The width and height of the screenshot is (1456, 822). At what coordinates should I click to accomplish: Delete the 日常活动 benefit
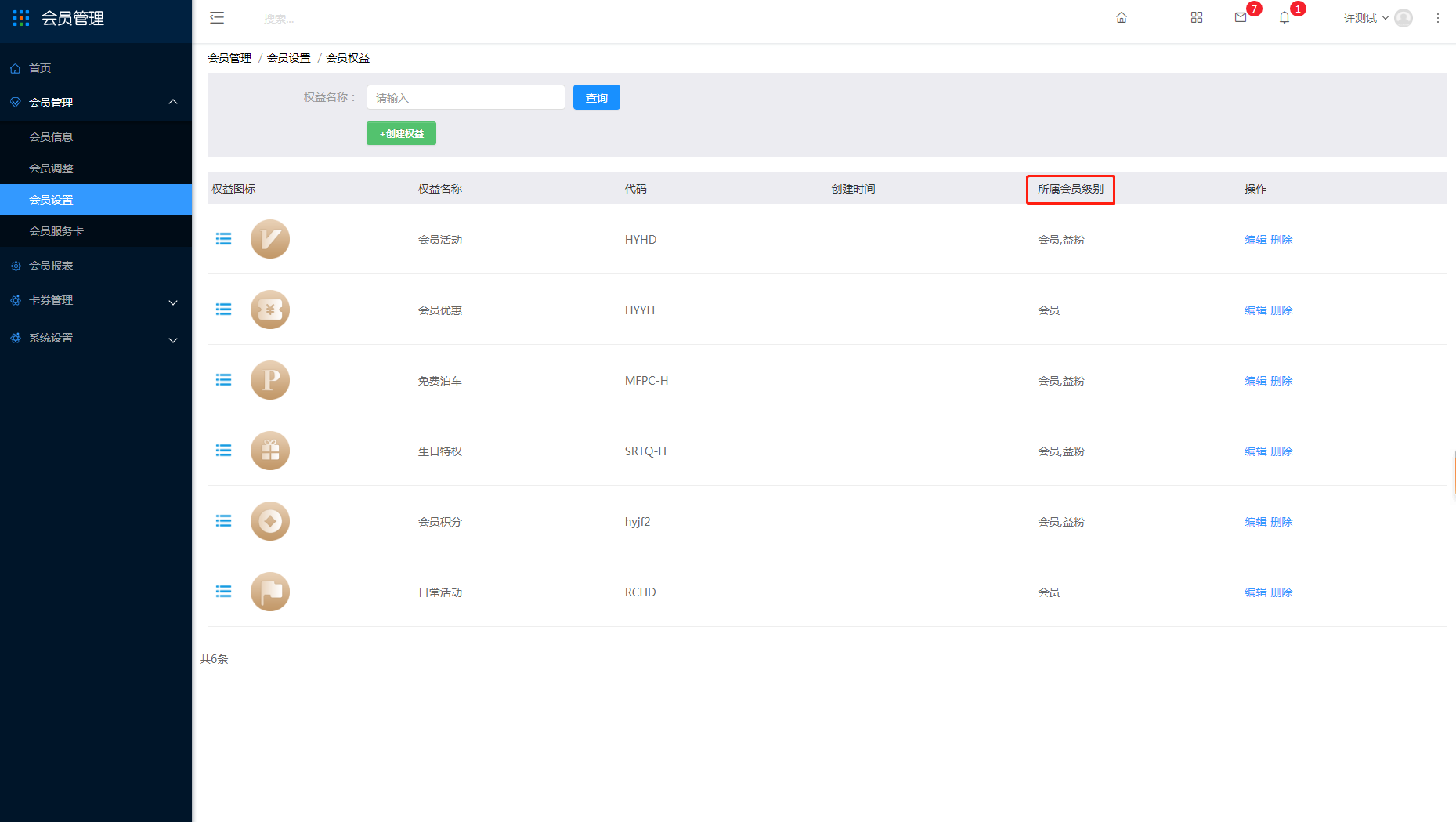coord(1281,592)
